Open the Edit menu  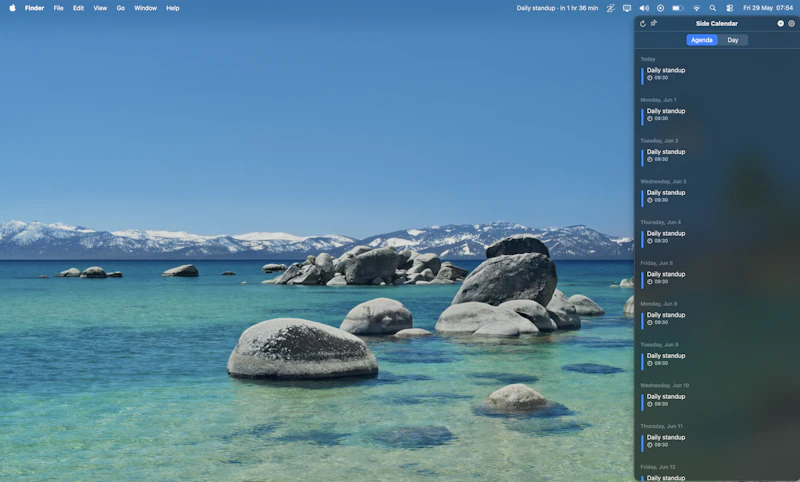(78, 8)
